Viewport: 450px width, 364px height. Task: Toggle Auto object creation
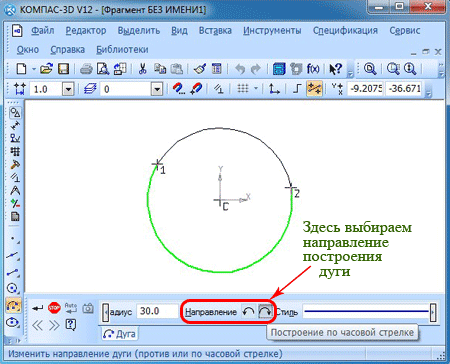71,308
